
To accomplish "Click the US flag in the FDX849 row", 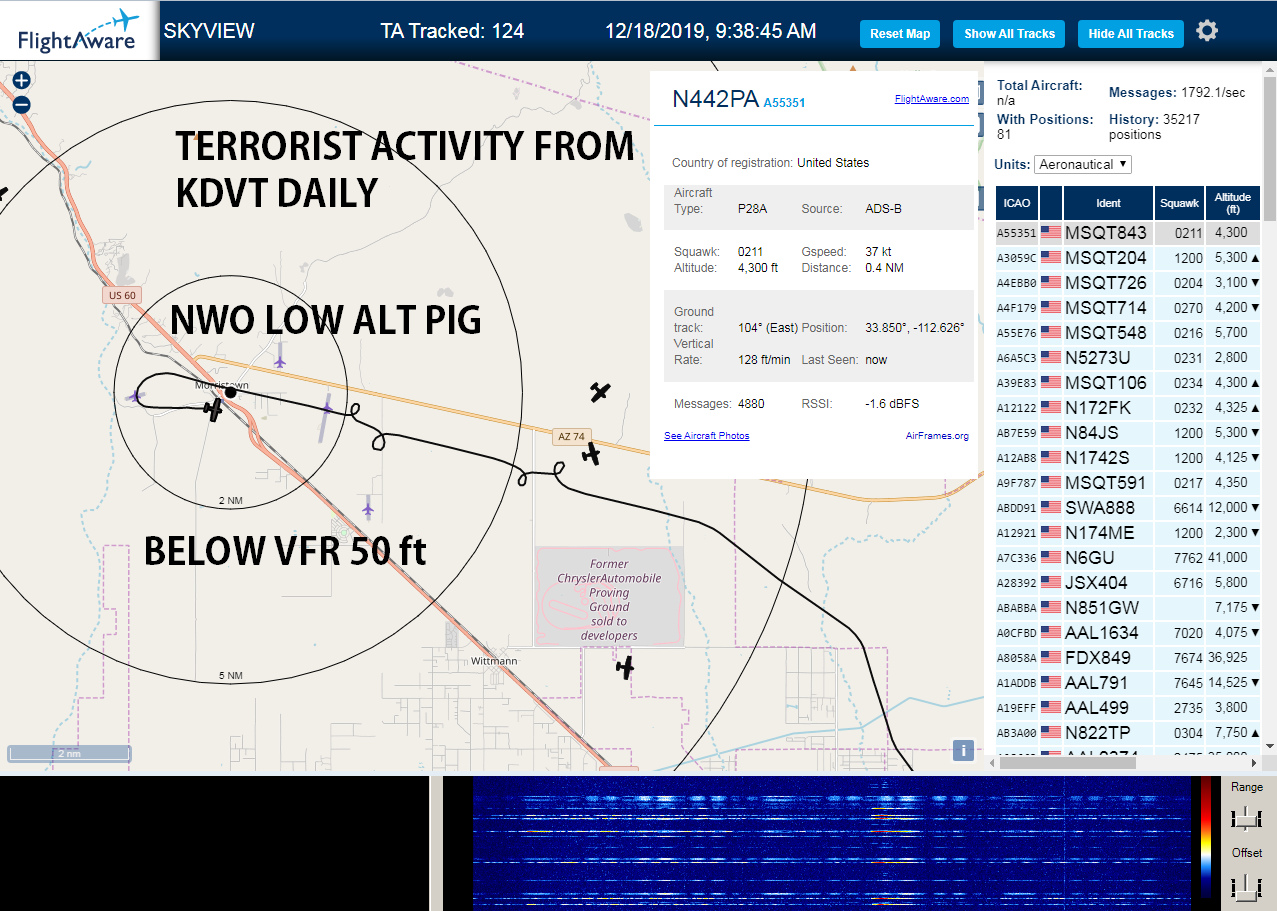I will 1051,658.
